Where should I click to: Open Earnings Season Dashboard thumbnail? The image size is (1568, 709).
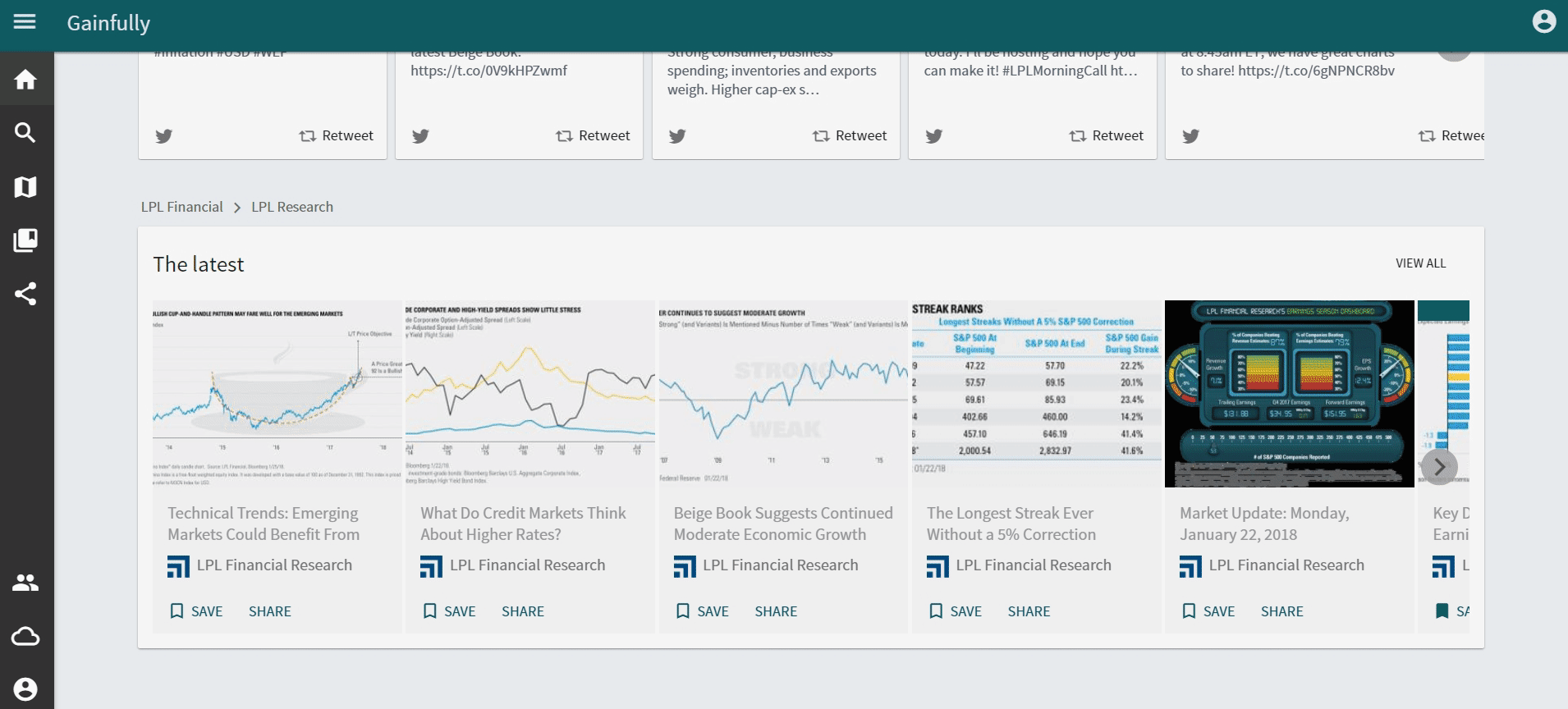1290,394
